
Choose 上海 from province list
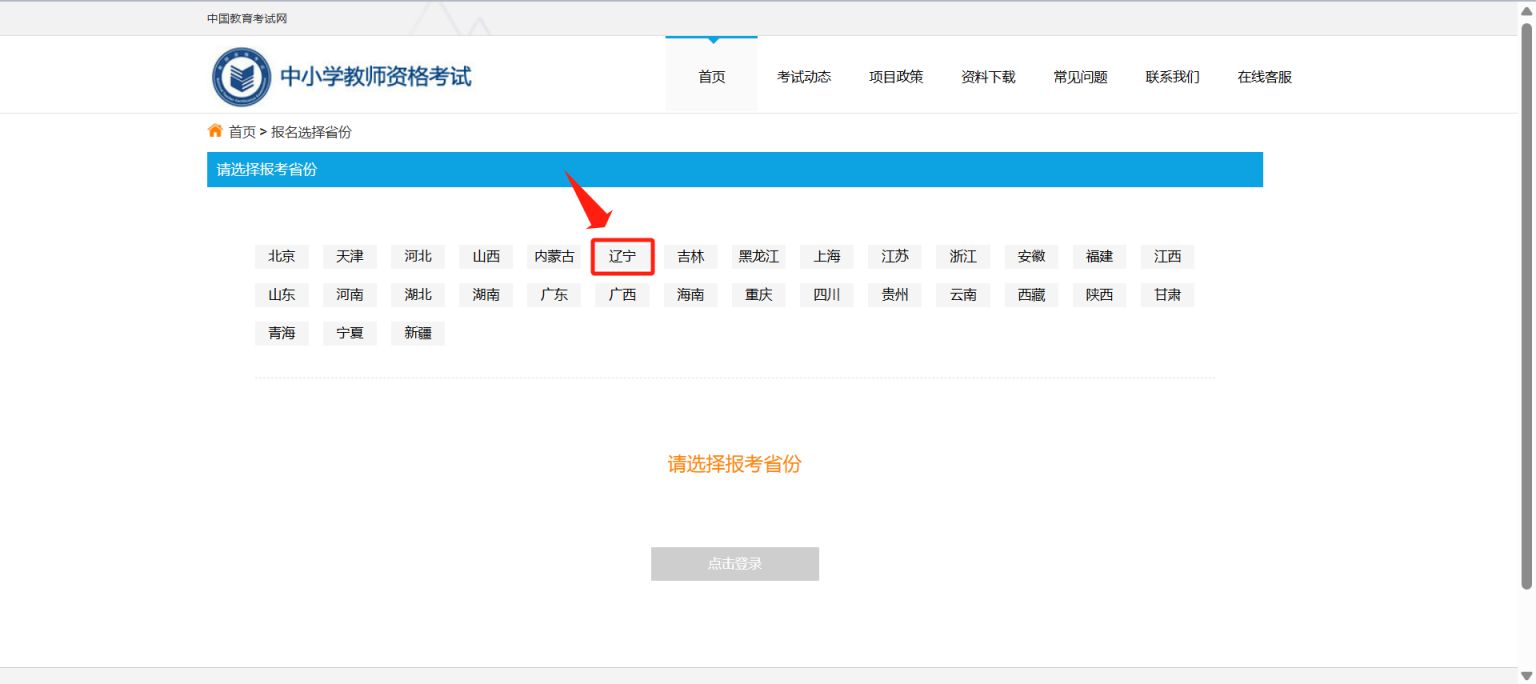(827, 256)
